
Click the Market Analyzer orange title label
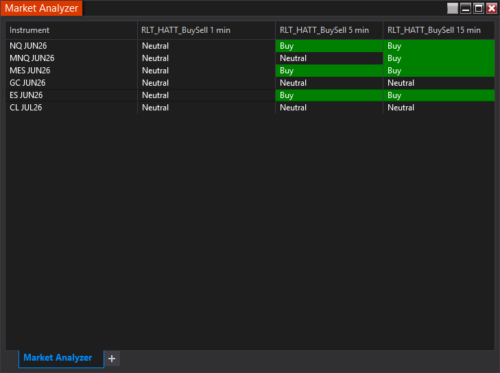[41, 8]
